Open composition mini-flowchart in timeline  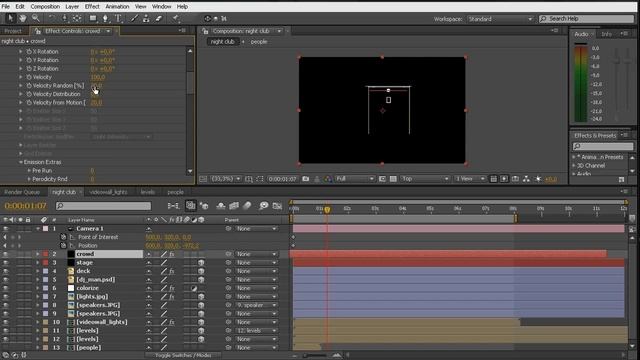click(173, 206)
